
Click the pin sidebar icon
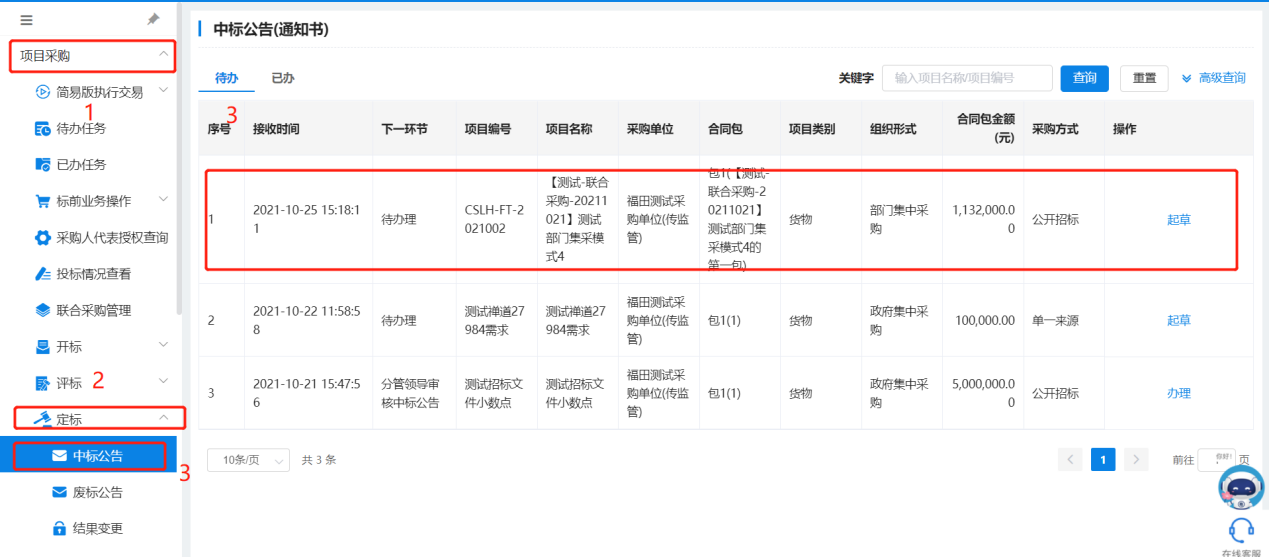click(153, 20)
